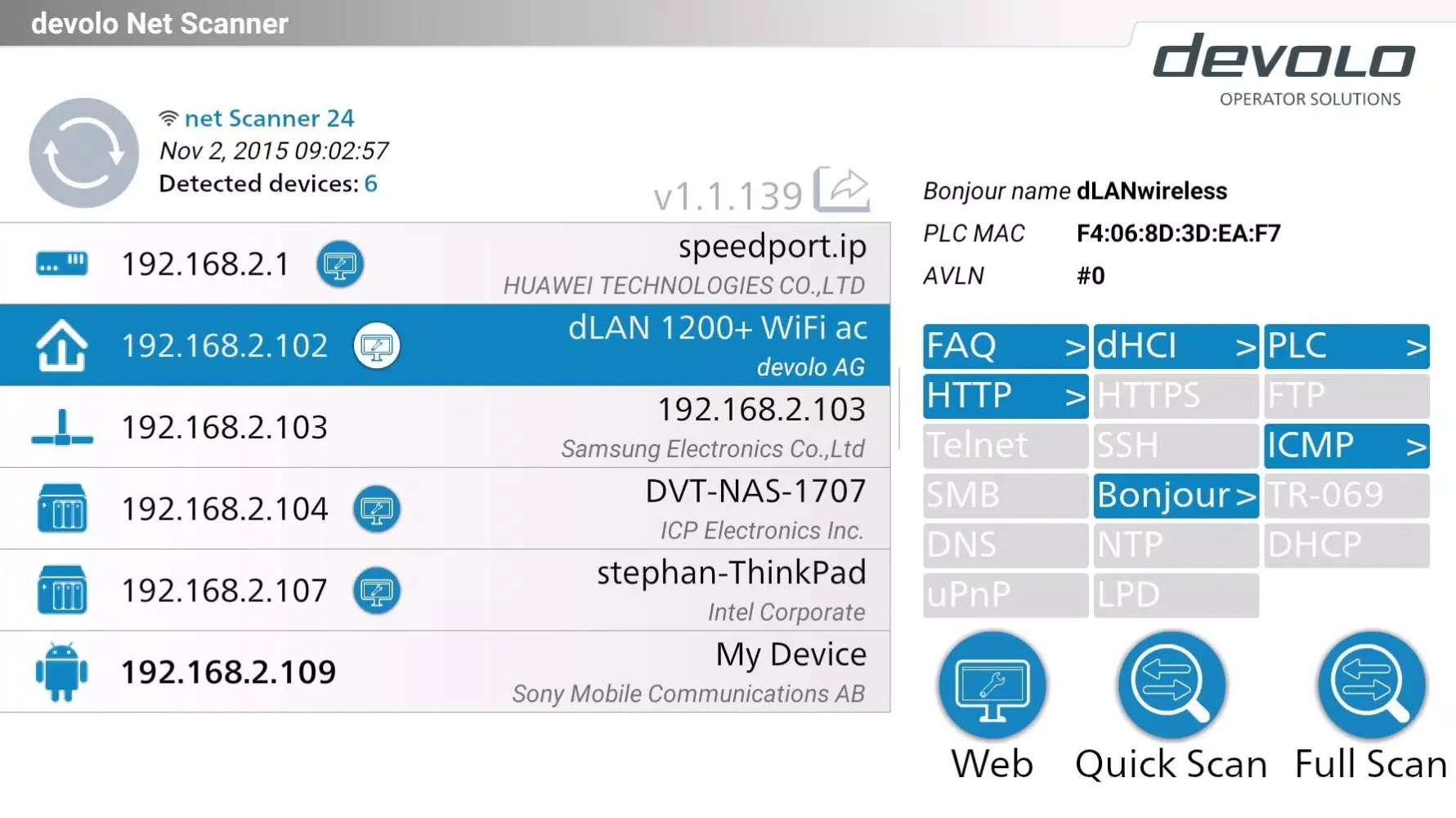Tap the HUAWEI TECHNOLOGIES CO.,LTD vendor text
Screen dimensions: 1456x818
point(683,285)
